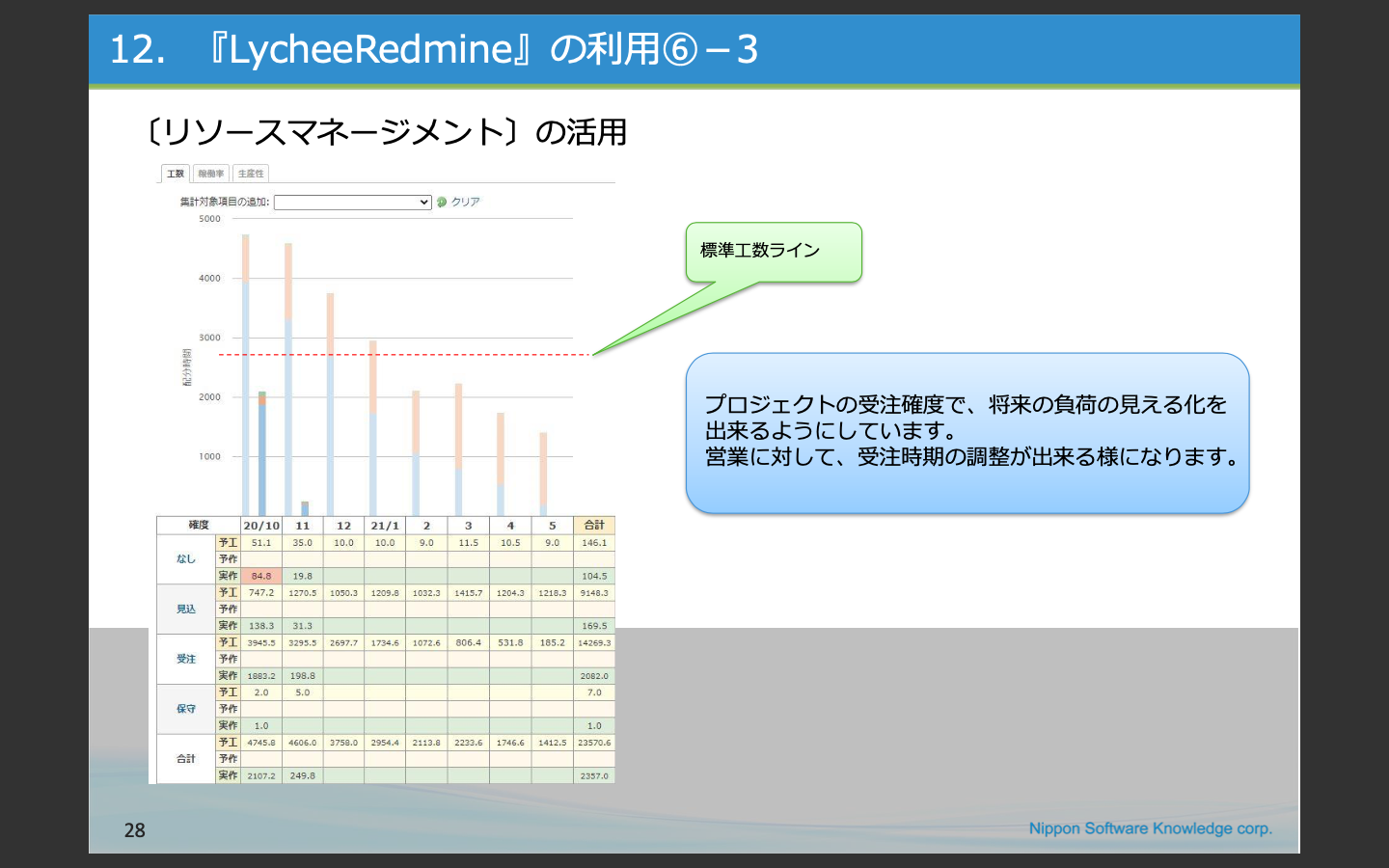
Task: Click the 合計 column header
Action: [594, 526]
